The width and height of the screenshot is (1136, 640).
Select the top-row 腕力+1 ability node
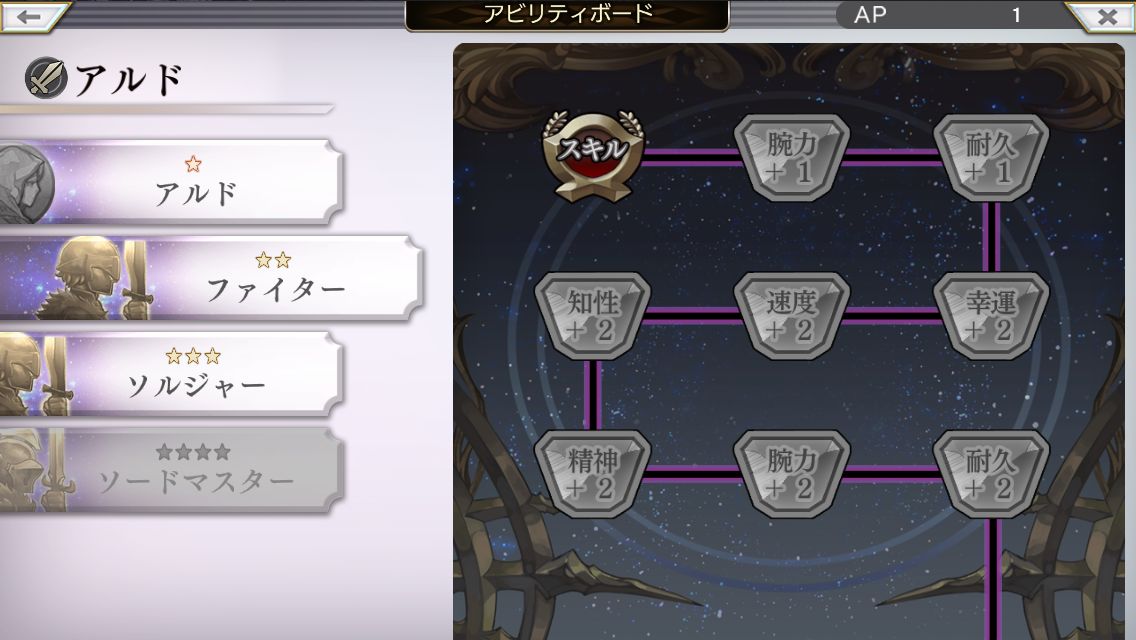click(x=791, y=157)
